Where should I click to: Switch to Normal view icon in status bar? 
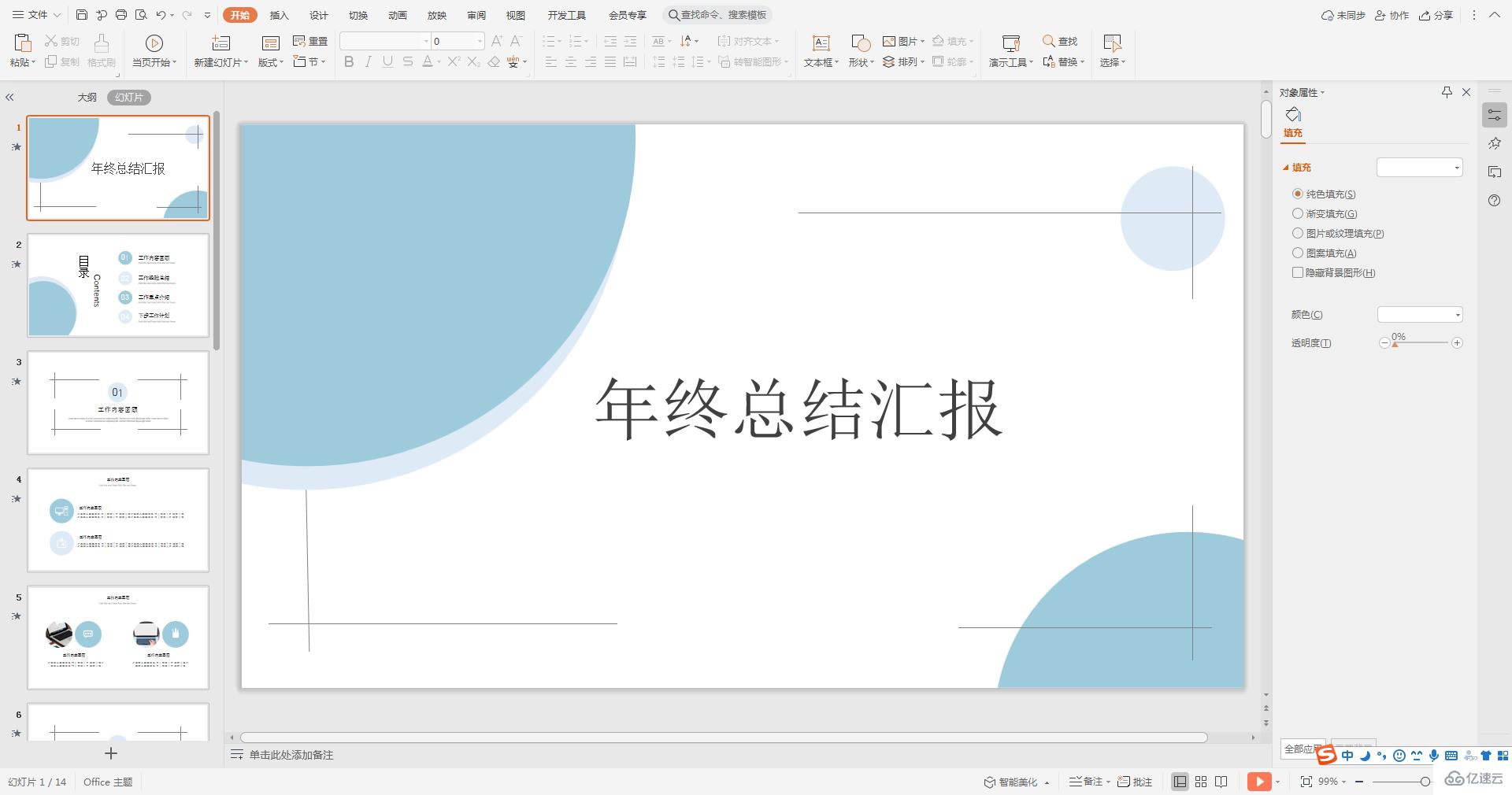(x=1180, y=782)
